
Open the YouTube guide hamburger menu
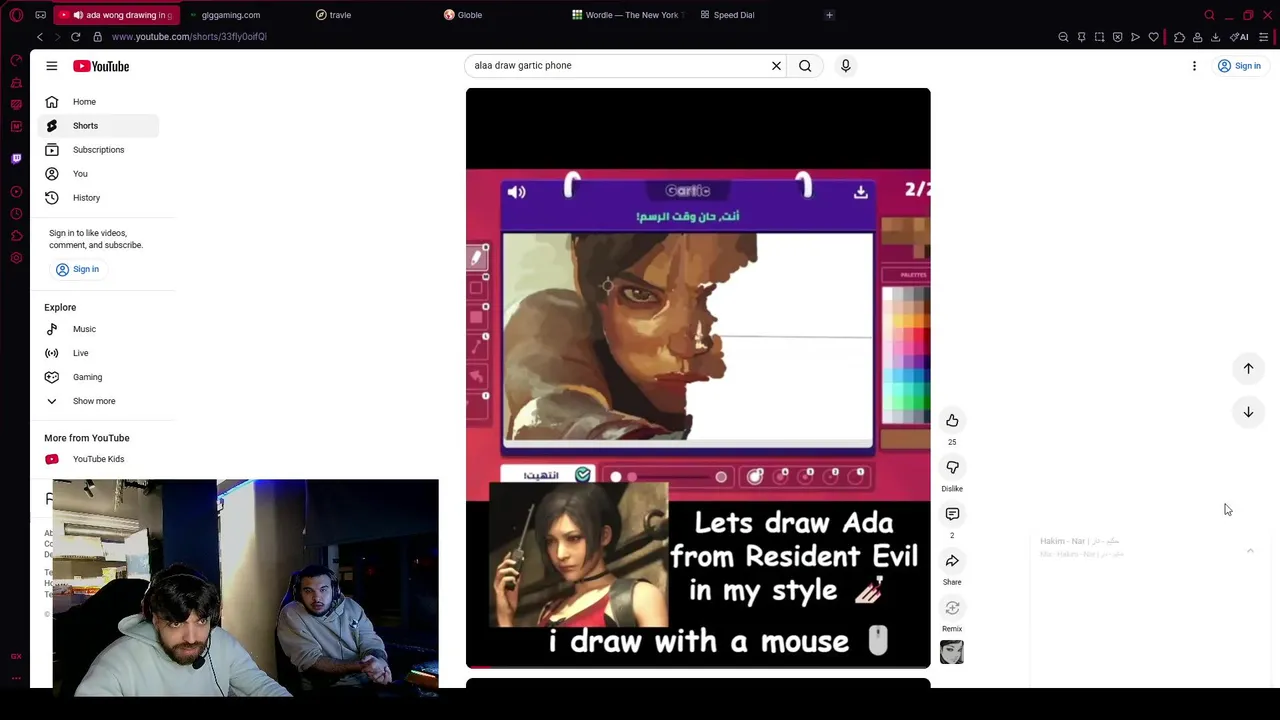51,66
